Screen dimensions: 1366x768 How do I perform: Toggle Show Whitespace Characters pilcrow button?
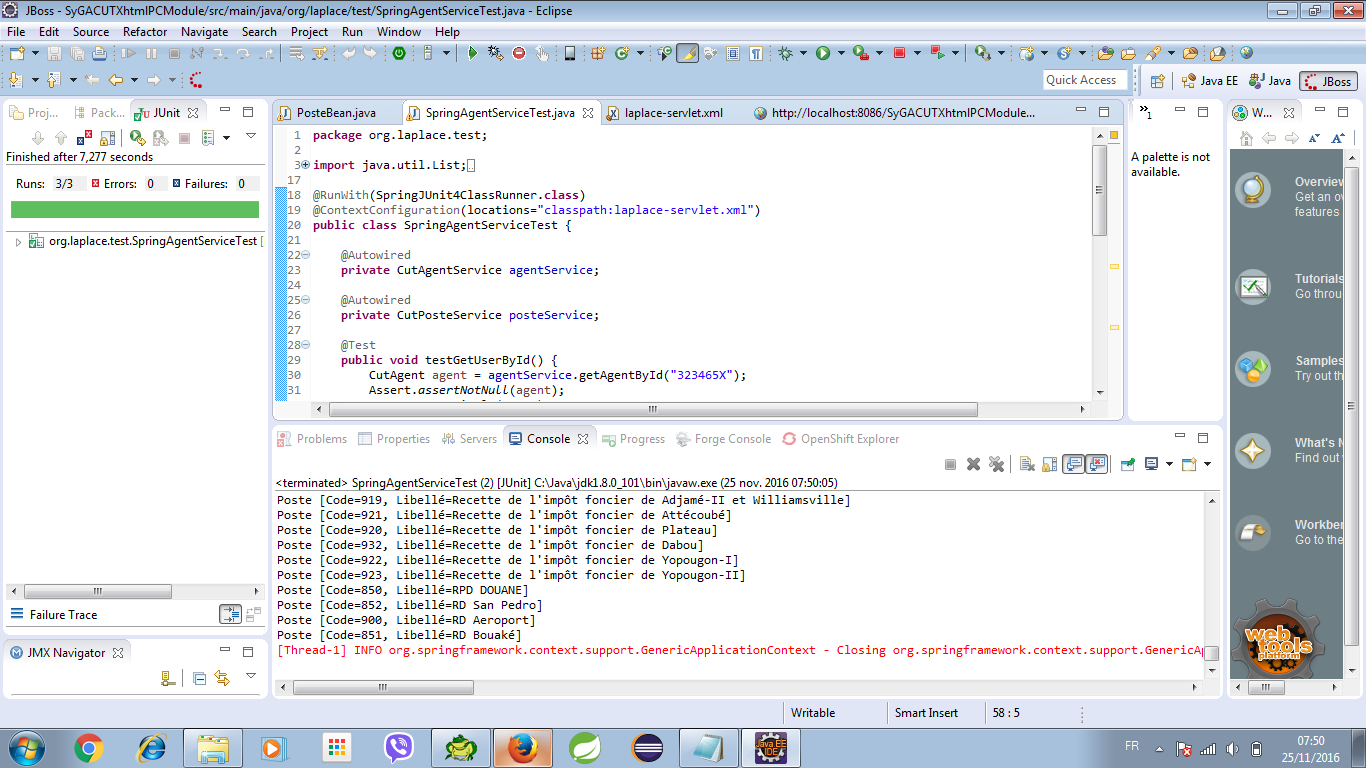pos(756,53)
